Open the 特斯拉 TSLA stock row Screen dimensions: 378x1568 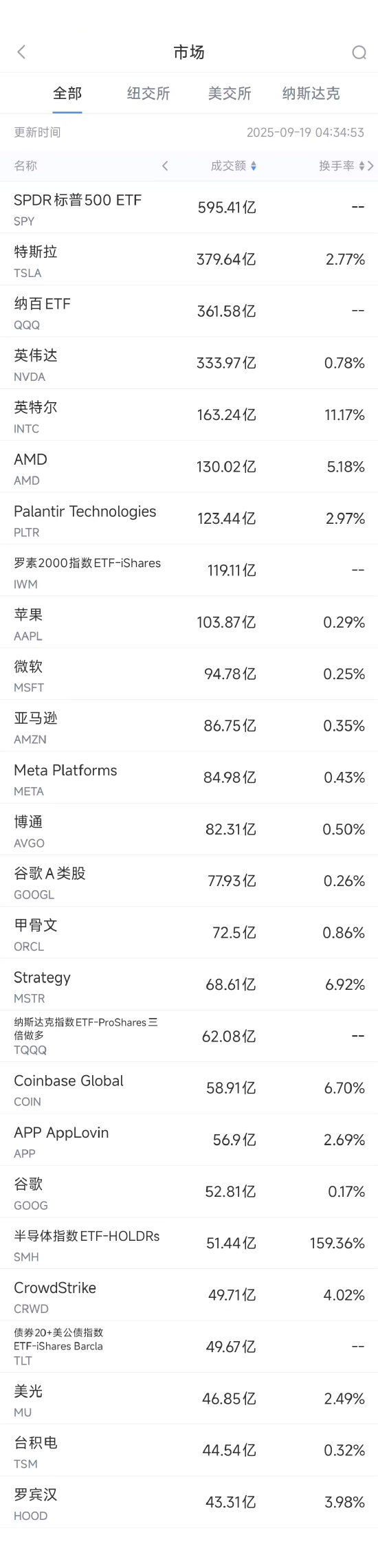[x=189, y=259]
